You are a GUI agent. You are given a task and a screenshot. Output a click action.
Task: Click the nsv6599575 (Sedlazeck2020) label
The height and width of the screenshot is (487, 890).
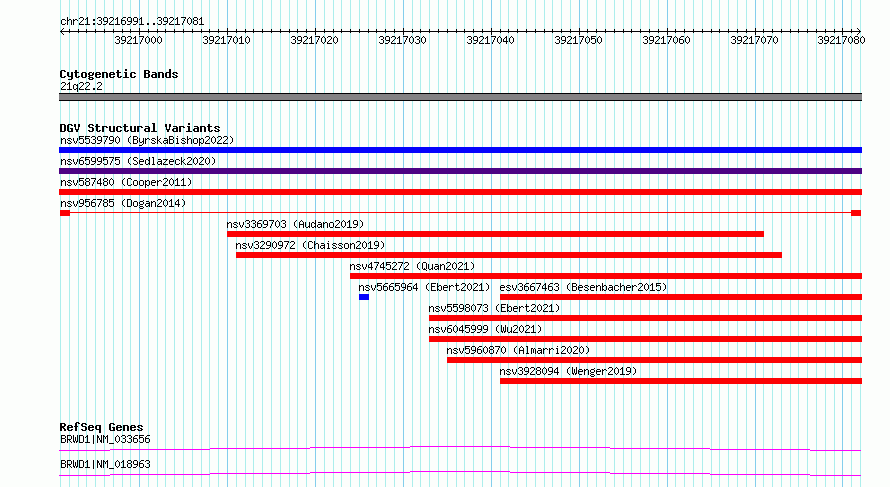pyautogui.click(x=138, y=161)
